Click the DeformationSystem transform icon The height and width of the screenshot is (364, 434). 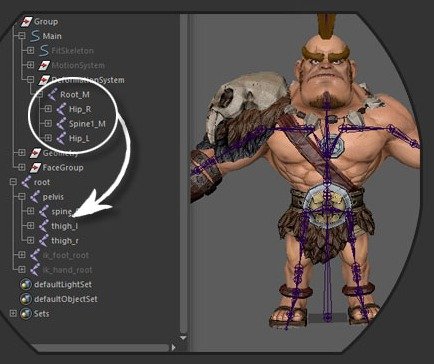(44, 80)
